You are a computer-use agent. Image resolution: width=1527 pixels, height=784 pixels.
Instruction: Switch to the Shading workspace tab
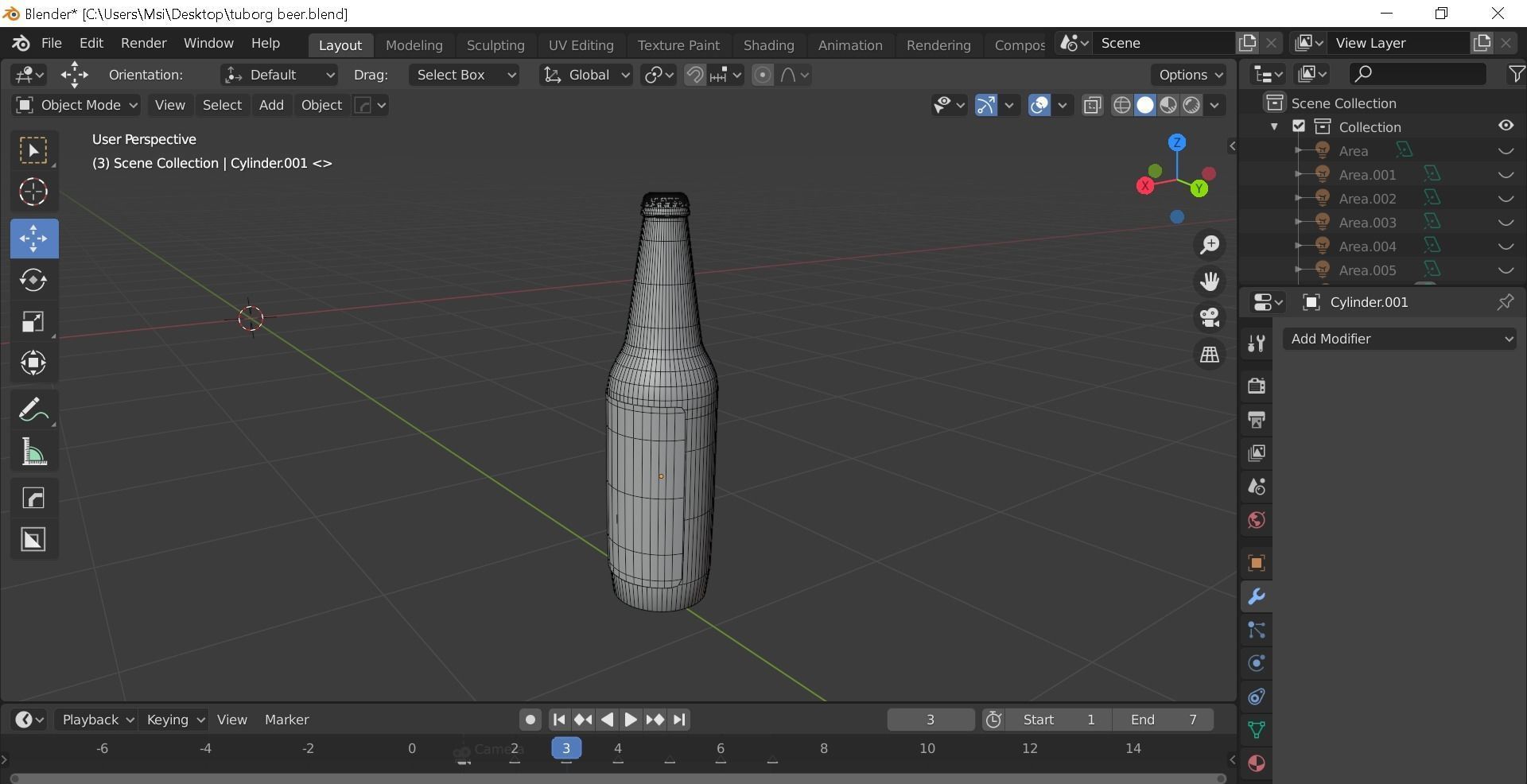pyautogui.click(x=767, y=45)
